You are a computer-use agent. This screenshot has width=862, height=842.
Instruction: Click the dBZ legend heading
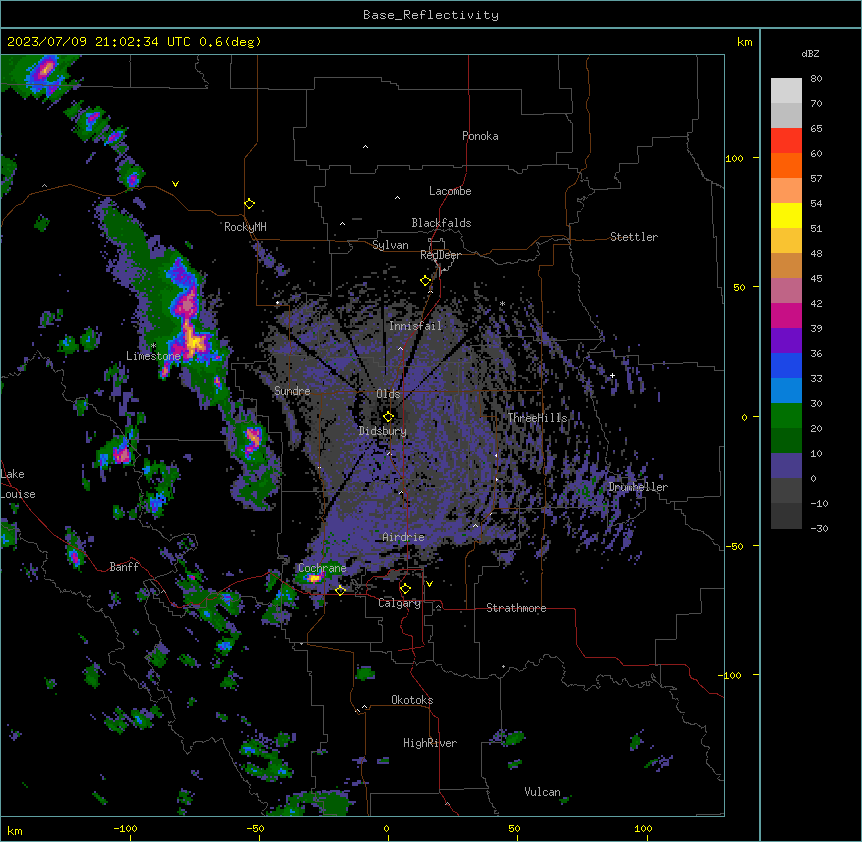click(810, 53)
